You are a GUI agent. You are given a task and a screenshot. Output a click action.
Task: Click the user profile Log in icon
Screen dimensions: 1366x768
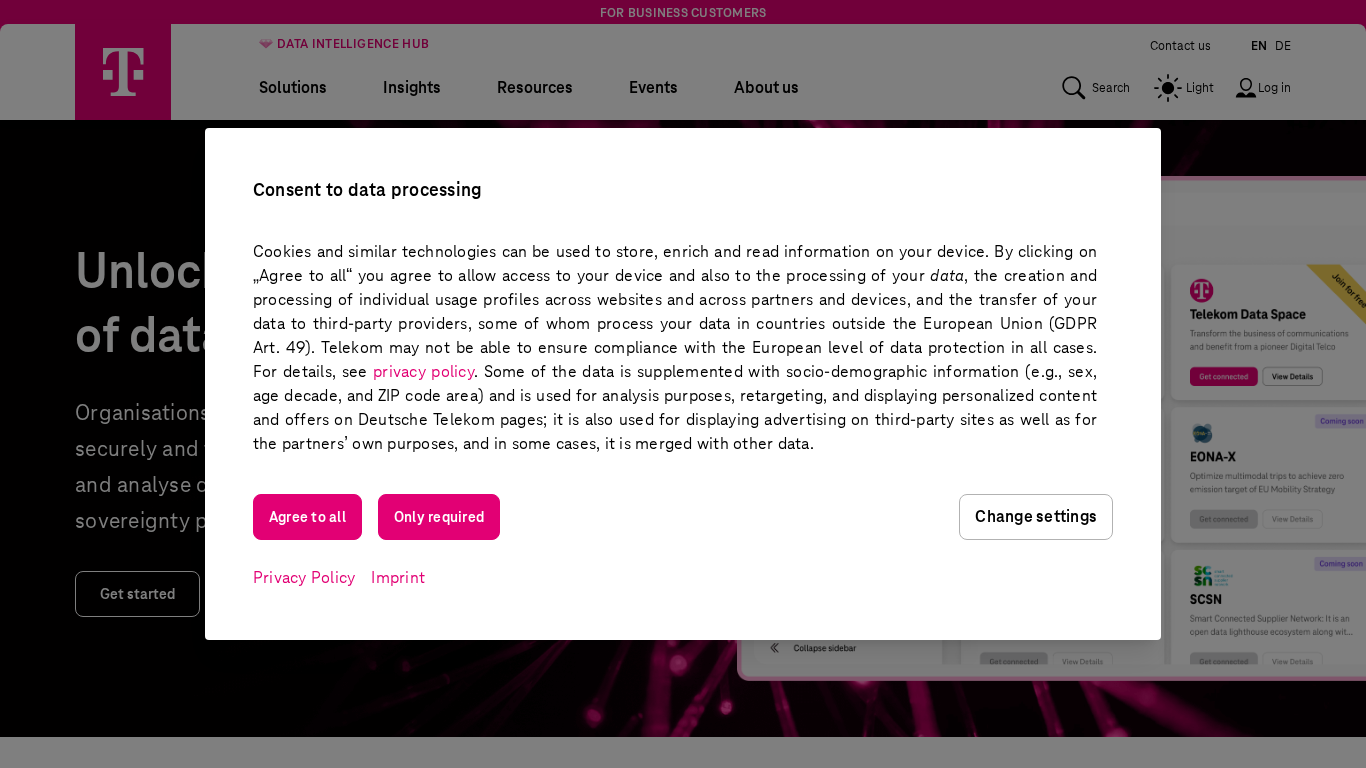click(1245, 88)
